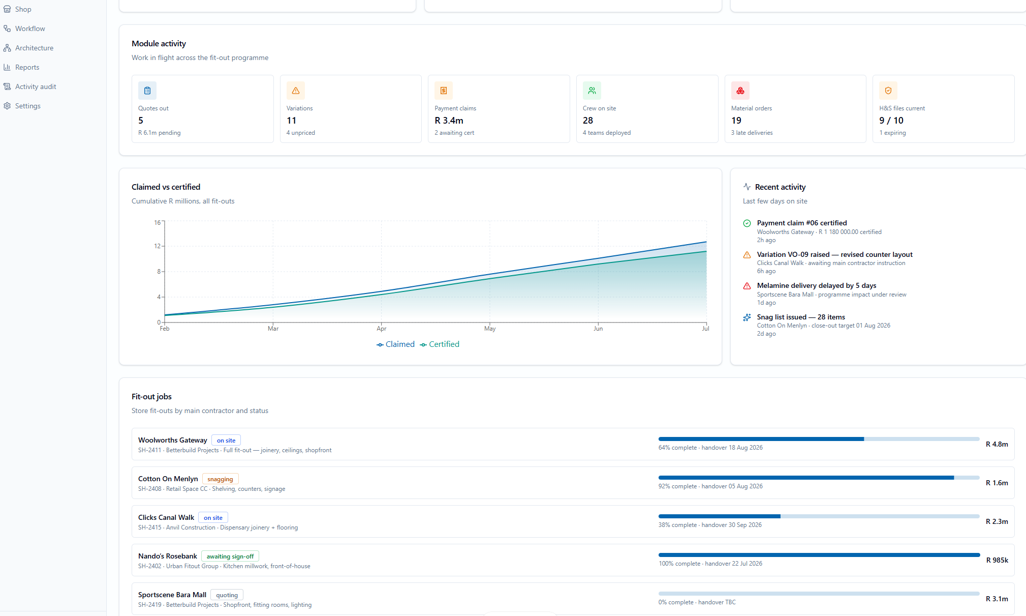Image resolution: width=1026 pixels, height=616 pixels.
Task: Open Architecture in the sidebar
Action: [28, 48]
